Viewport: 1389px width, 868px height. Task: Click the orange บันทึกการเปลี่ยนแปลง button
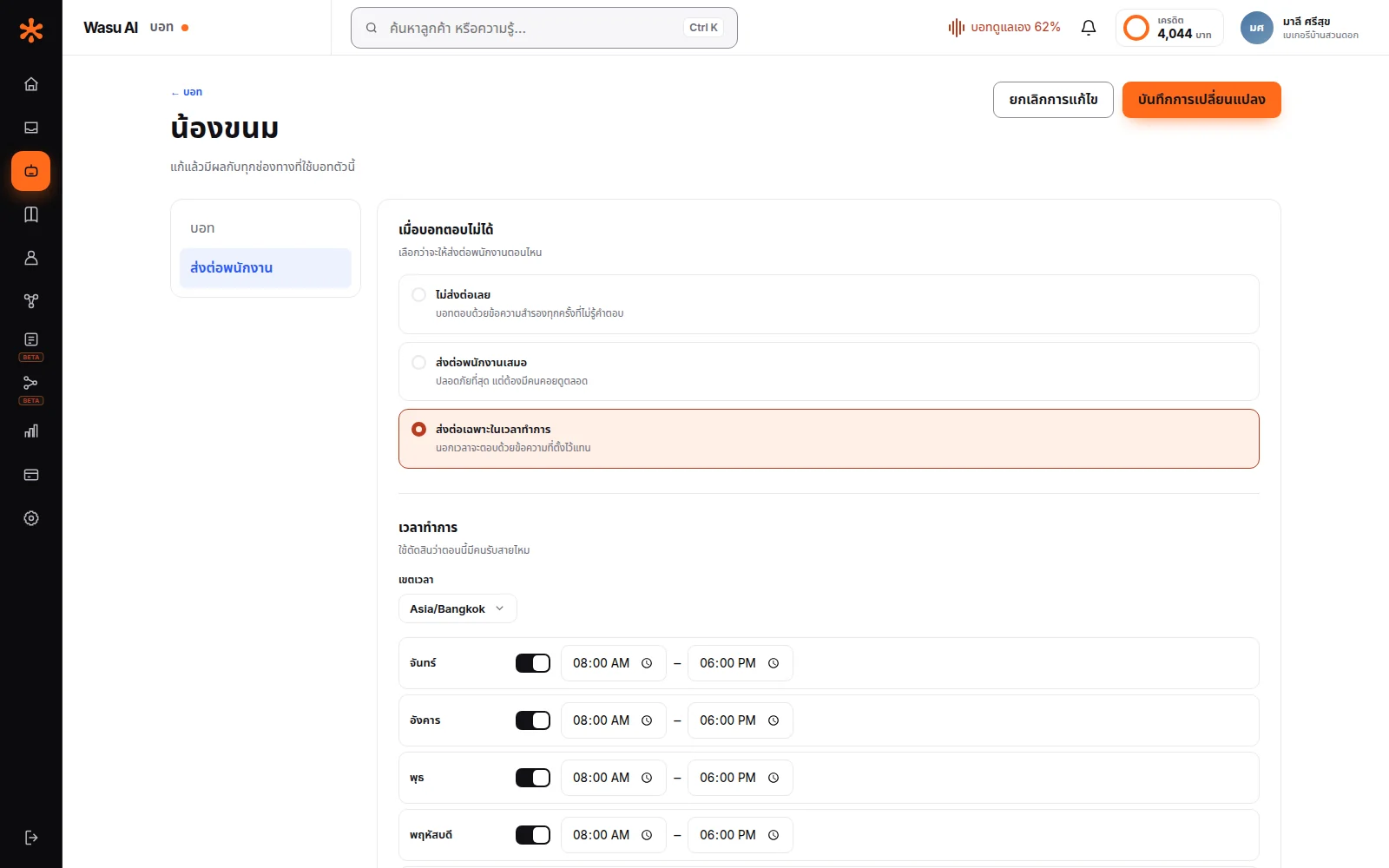tap(1201, 100)
